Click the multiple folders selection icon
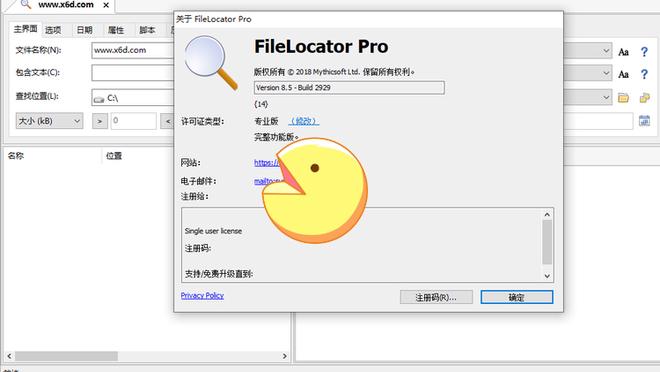The height and width of the screenshot is (372, 660). pyautogui.click(x=644, y=98)
